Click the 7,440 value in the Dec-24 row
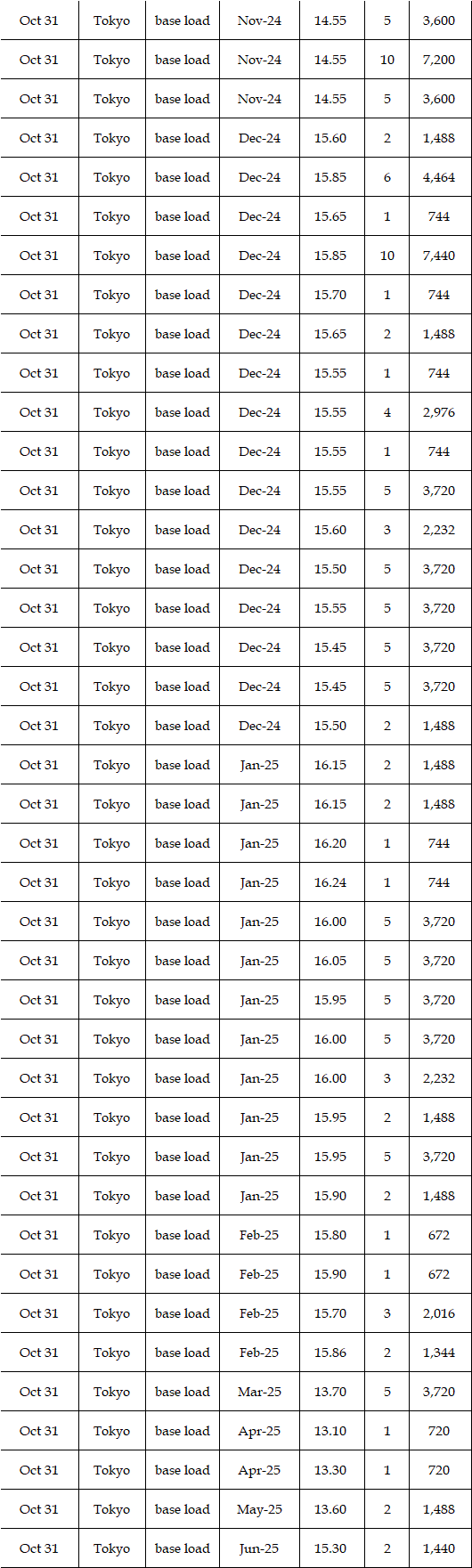The height and width of the screenshot is (1568, 472). (439, 256)
